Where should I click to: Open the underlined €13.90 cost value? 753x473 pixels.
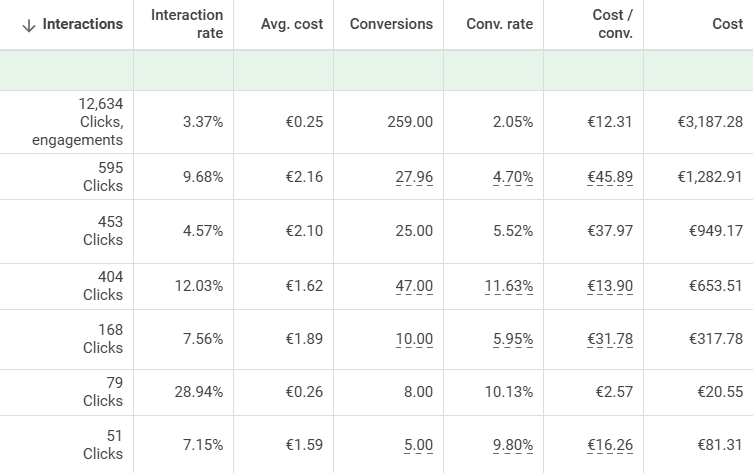click(x=610, y=286)
